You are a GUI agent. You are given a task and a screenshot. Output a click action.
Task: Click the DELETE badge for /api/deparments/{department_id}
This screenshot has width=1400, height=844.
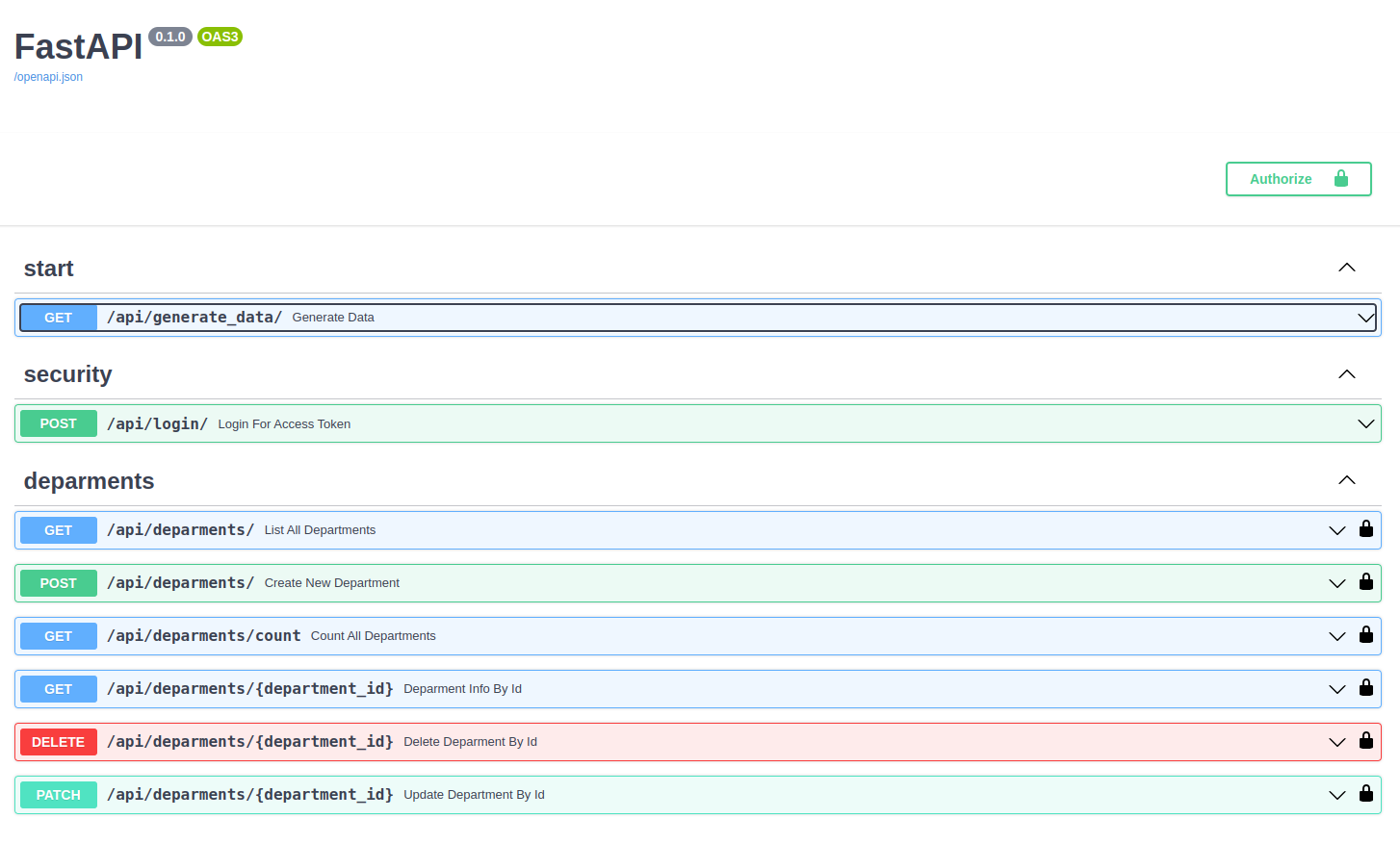click(59, 742)
